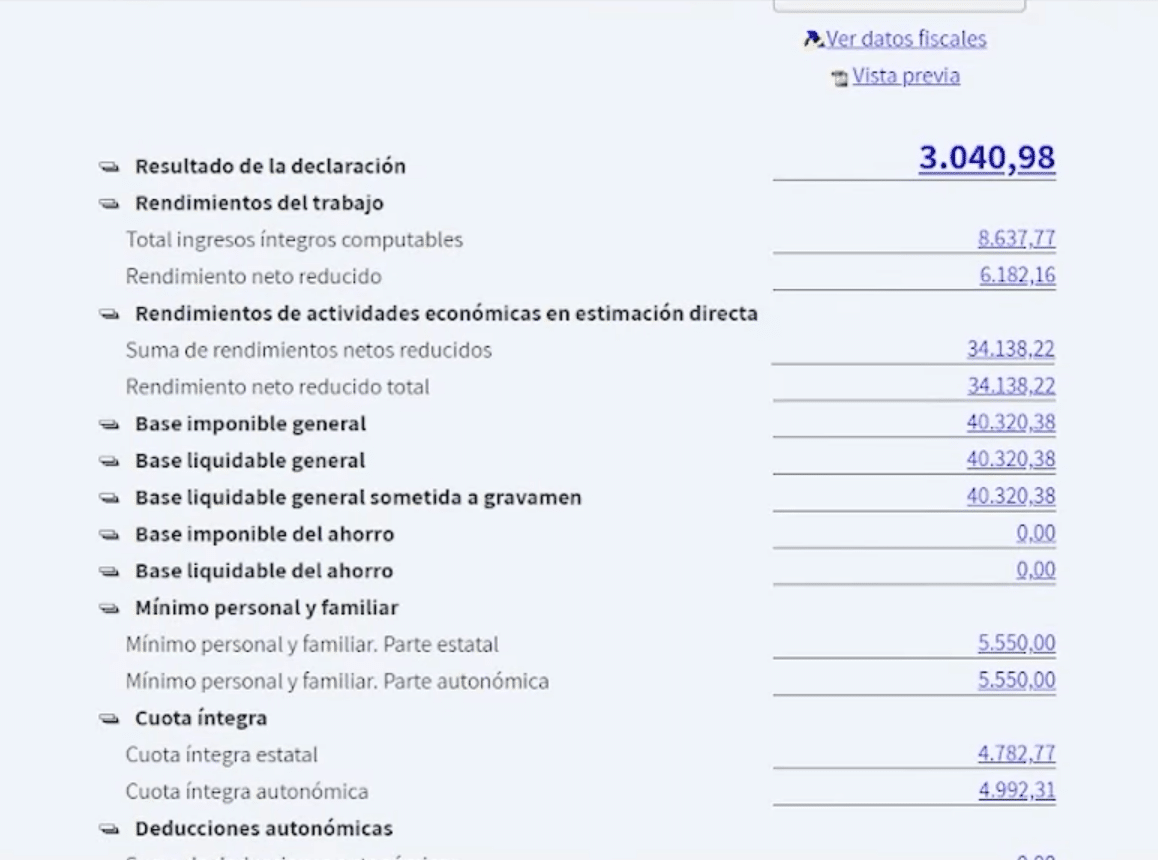The image size is (1158, 860).
Task: Click Total ingresos íntegros value 8.637,77
Action: (x=1016, y=239)
